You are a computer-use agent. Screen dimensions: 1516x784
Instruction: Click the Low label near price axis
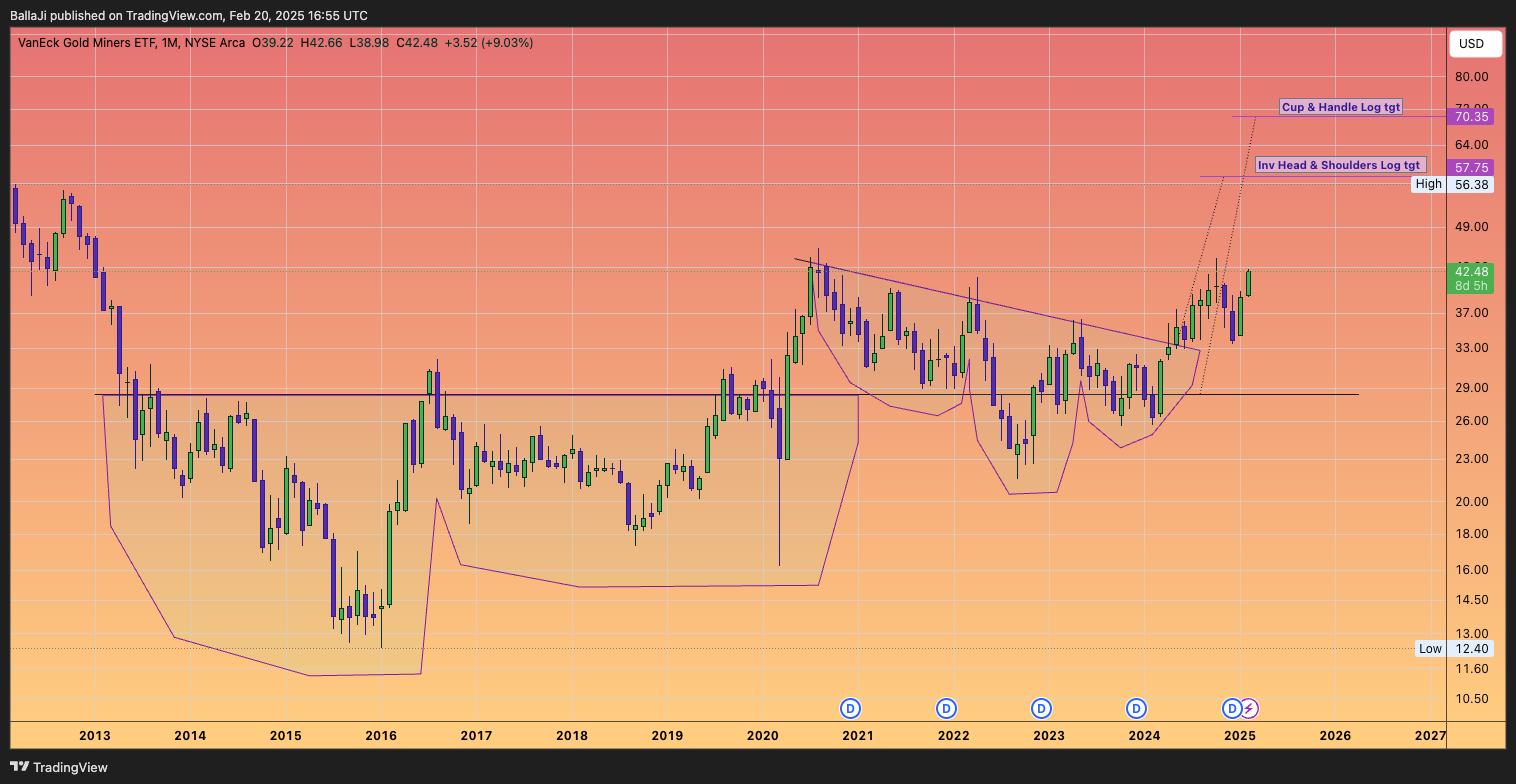coord(1430,649)
